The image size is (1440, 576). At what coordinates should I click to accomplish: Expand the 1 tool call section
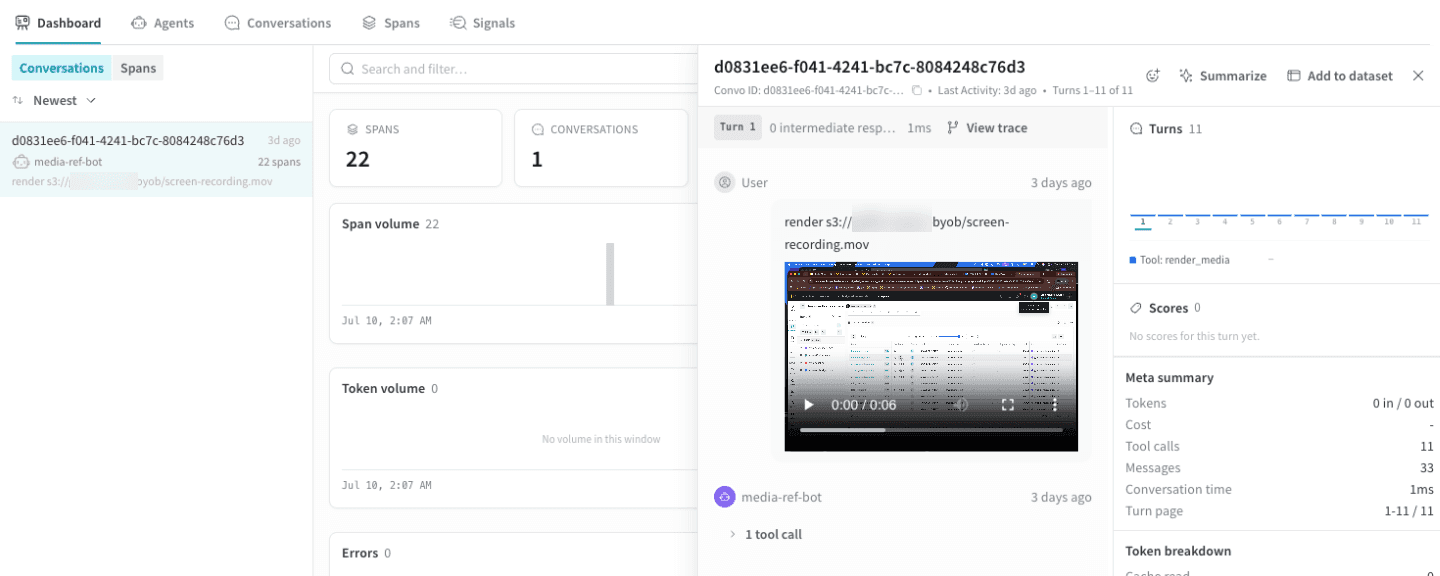coord(766,535)
